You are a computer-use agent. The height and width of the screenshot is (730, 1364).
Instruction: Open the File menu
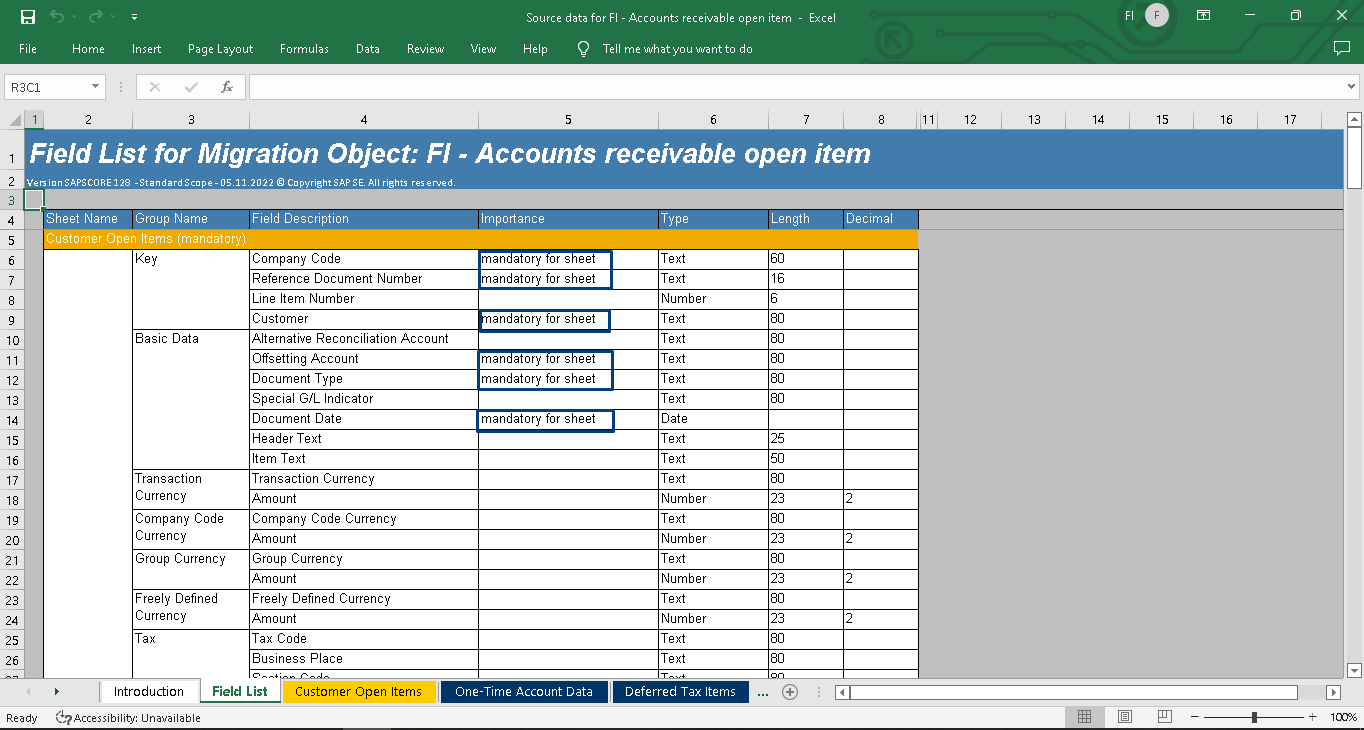[28, 48]
